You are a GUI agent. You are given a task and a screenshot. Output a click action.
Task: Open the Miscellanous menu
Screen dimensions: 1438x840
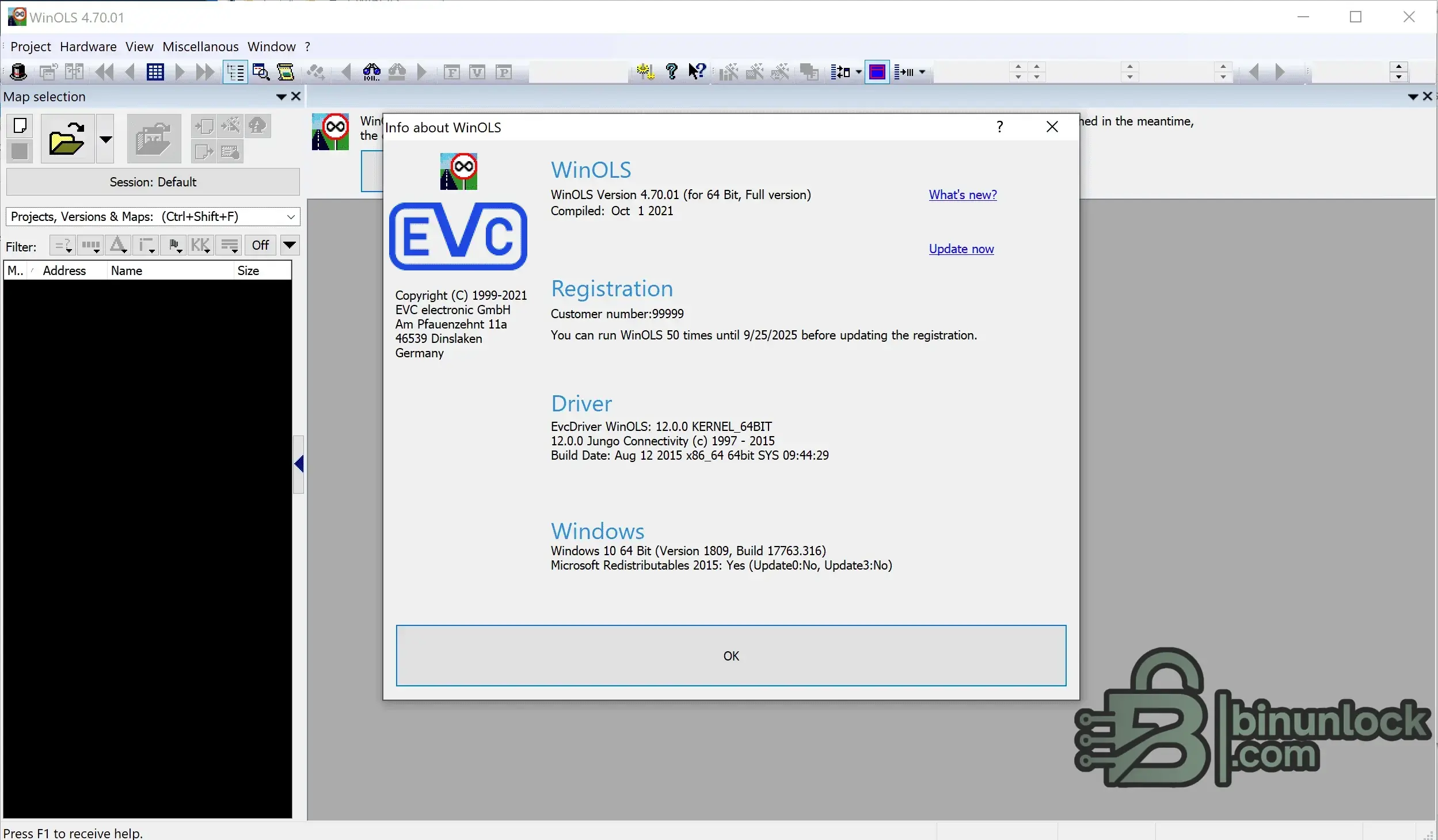click(x=200, y=47)
